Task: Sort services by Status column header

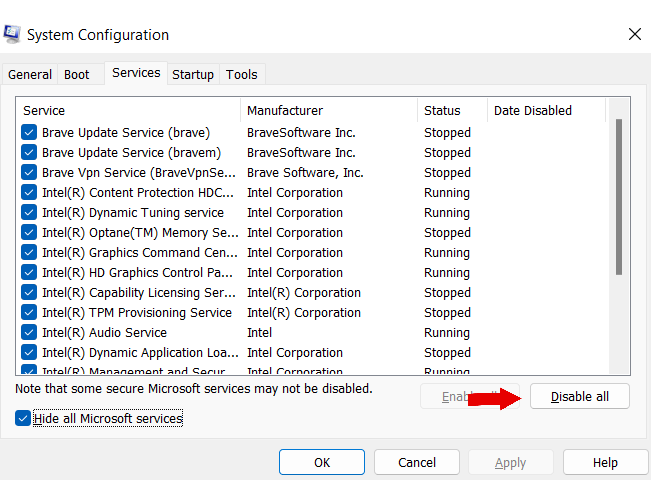Action: pos(452,111)
